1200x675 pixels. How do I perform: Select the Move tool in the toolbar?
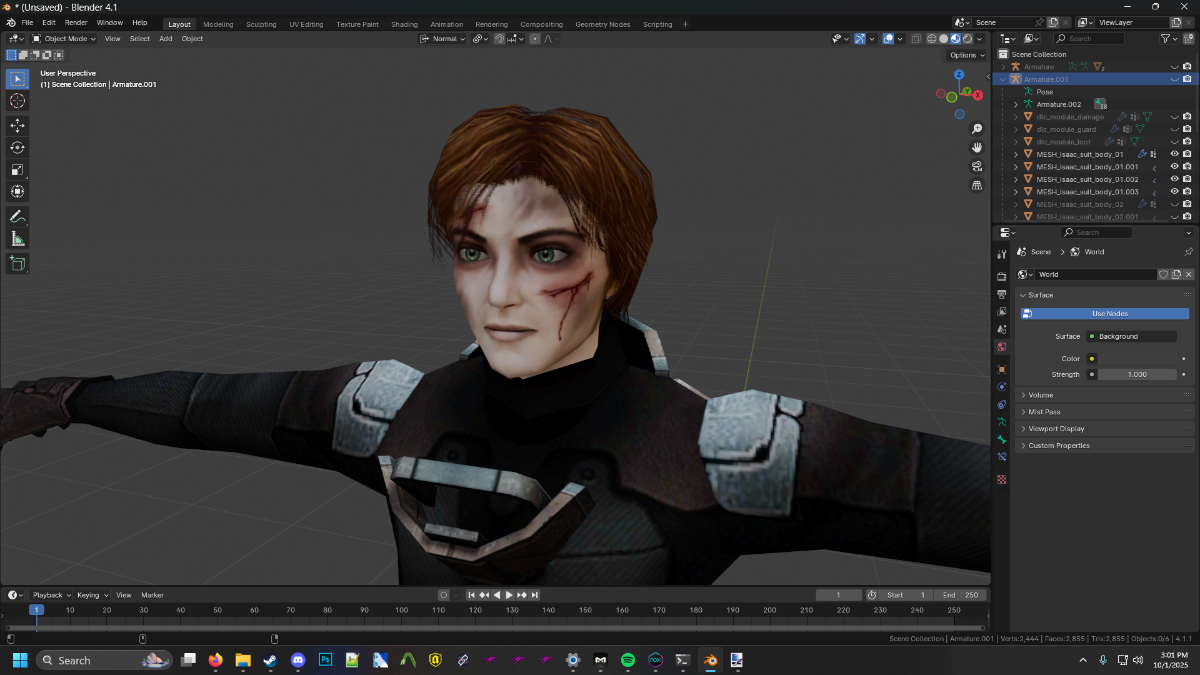click(x=17, y=125)
